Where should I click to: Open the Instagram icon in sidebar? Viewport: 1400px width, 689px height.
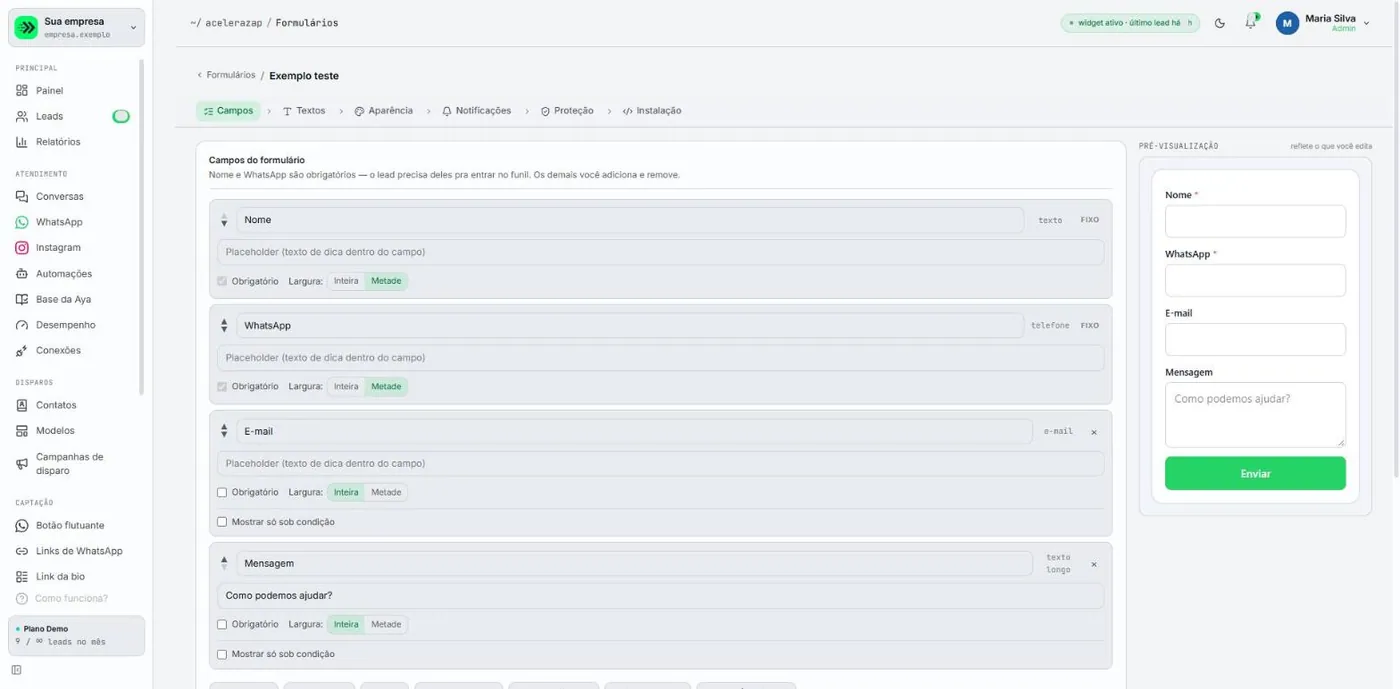pos(22,248)
